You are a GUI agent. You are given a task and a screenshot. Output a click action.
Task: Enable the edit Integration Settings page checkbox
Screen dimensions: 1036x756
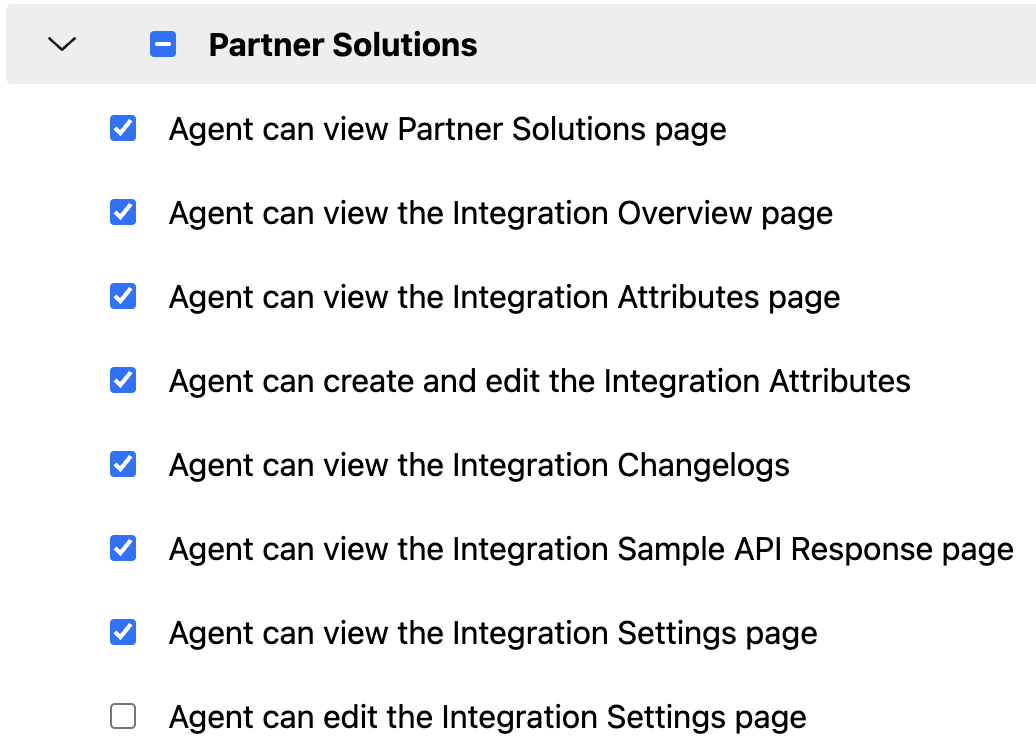123,716
